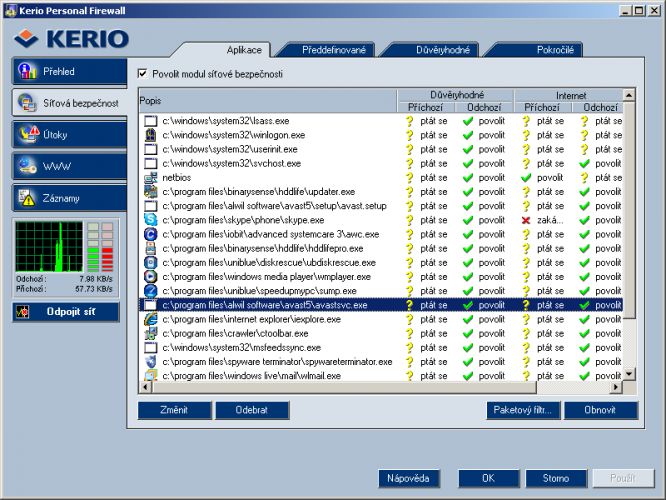Click the horizontal scrollbar left arrow

pyautogui.click(x=145, y=387)
